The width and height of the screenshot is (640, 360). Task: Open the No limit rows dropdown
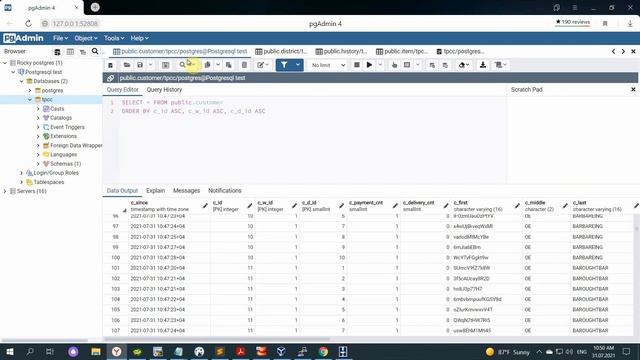[327, 65]
